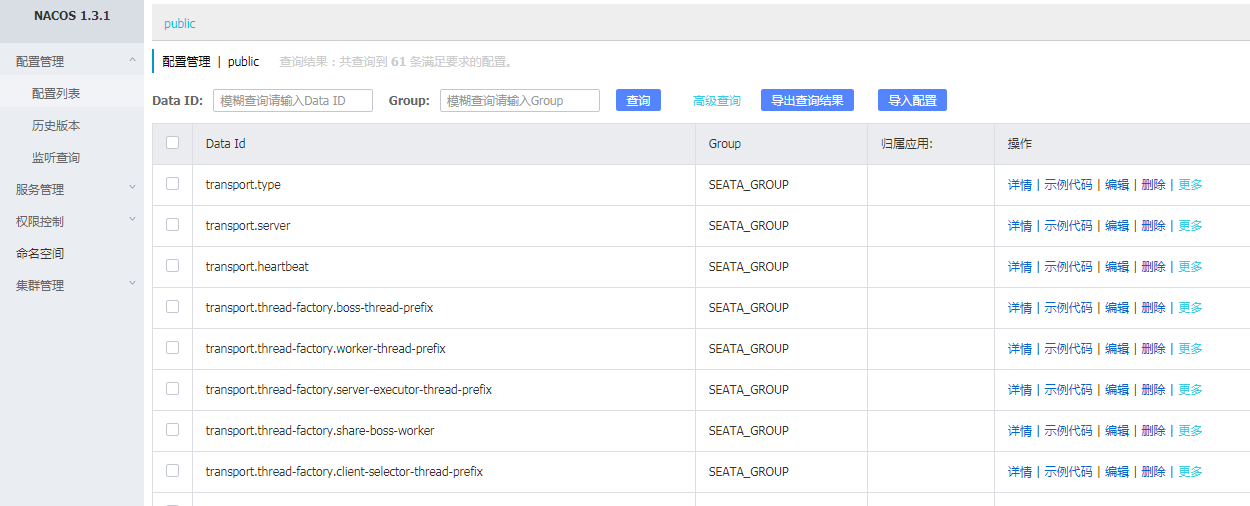Tick the transport.heartbeat row checkbox
This screenshot has height=506, width=1250.
click(x=172, y=266)
